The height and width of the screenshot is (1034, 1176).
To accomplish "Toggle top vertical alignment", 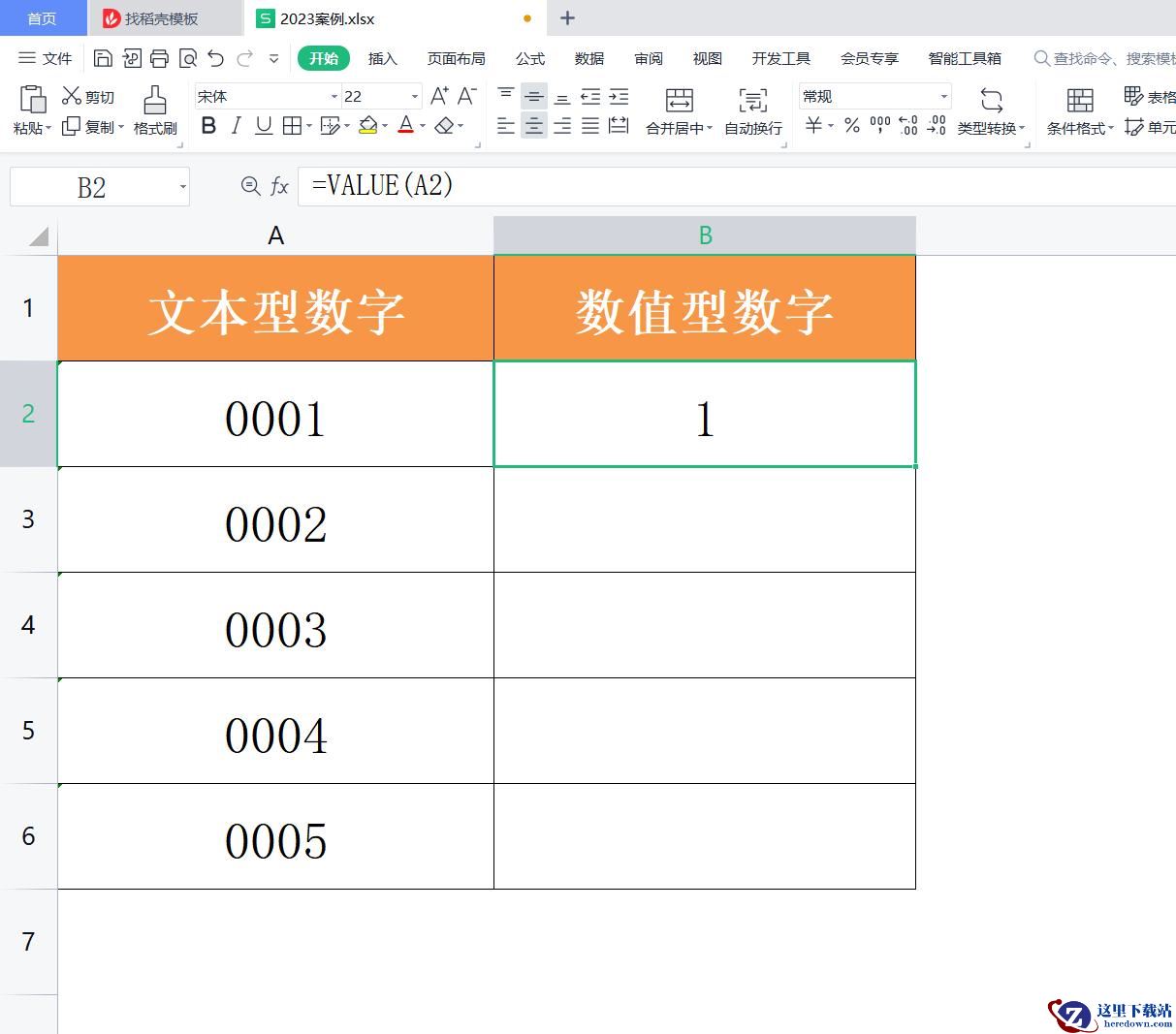I will [x=506, y=96].
